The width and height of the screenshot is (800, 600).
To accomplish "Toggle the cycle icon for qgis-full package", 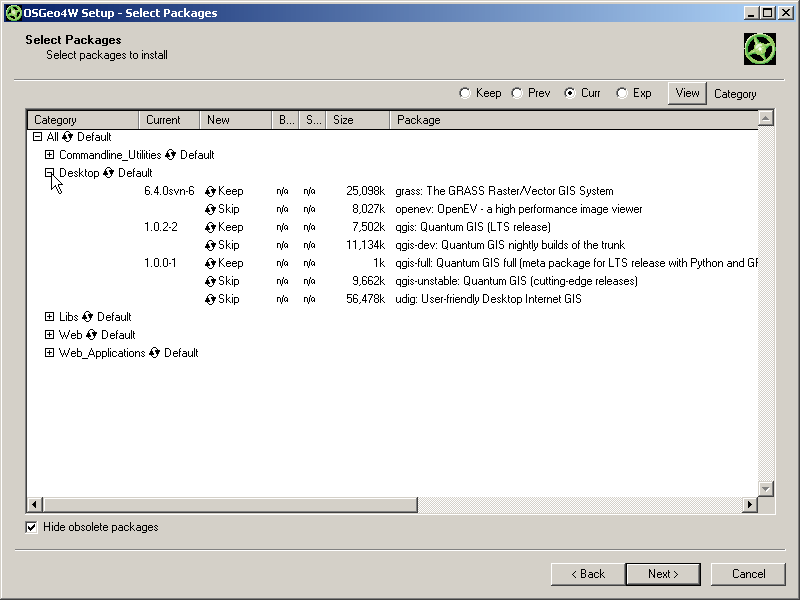I will point(210,263).
